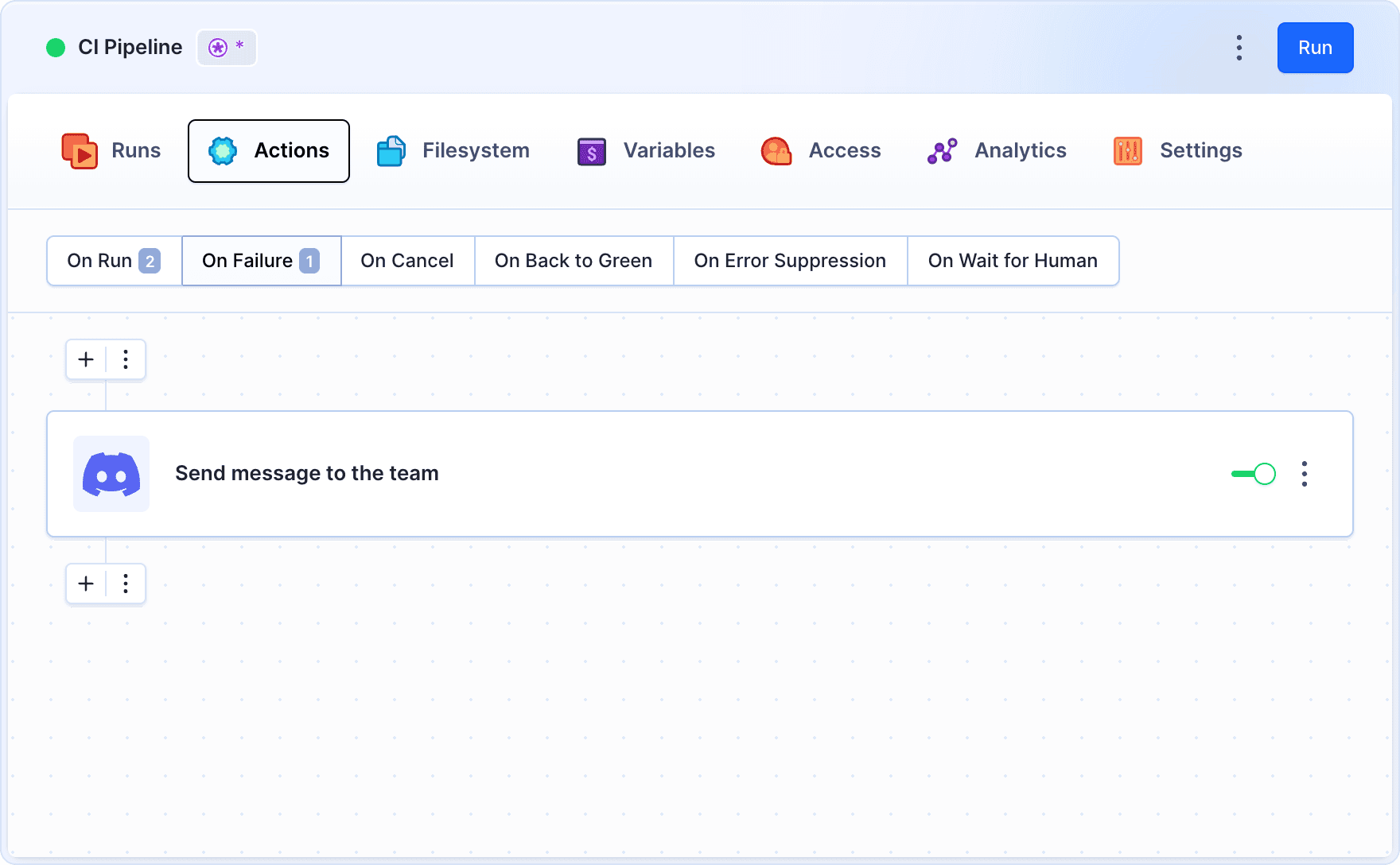Click the Runs play icon

80,151
